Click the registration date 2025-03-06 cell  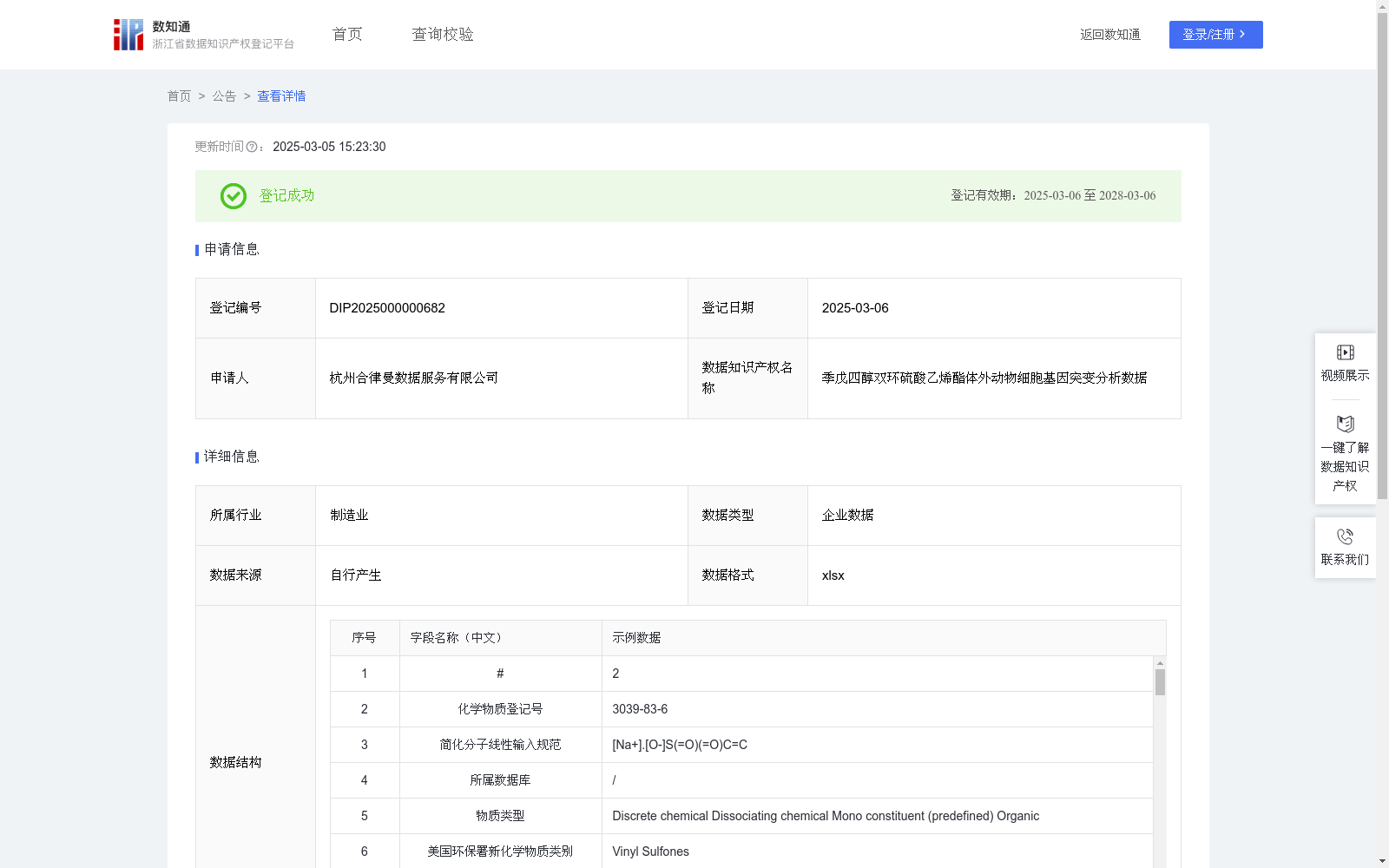(x=994, y=308)
